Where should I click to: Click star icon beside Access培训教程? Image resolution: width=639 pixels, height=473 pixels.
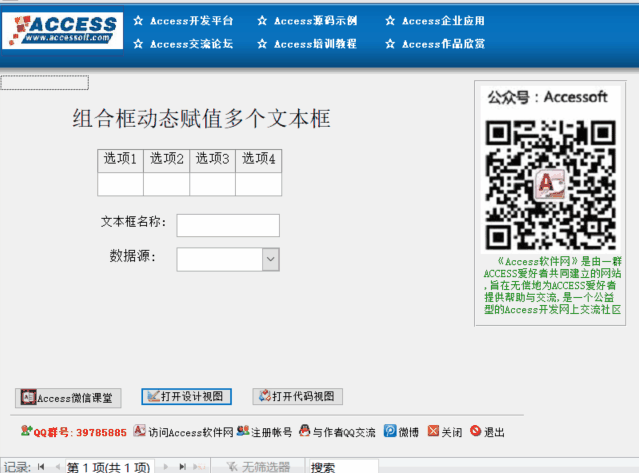(262, 44)
